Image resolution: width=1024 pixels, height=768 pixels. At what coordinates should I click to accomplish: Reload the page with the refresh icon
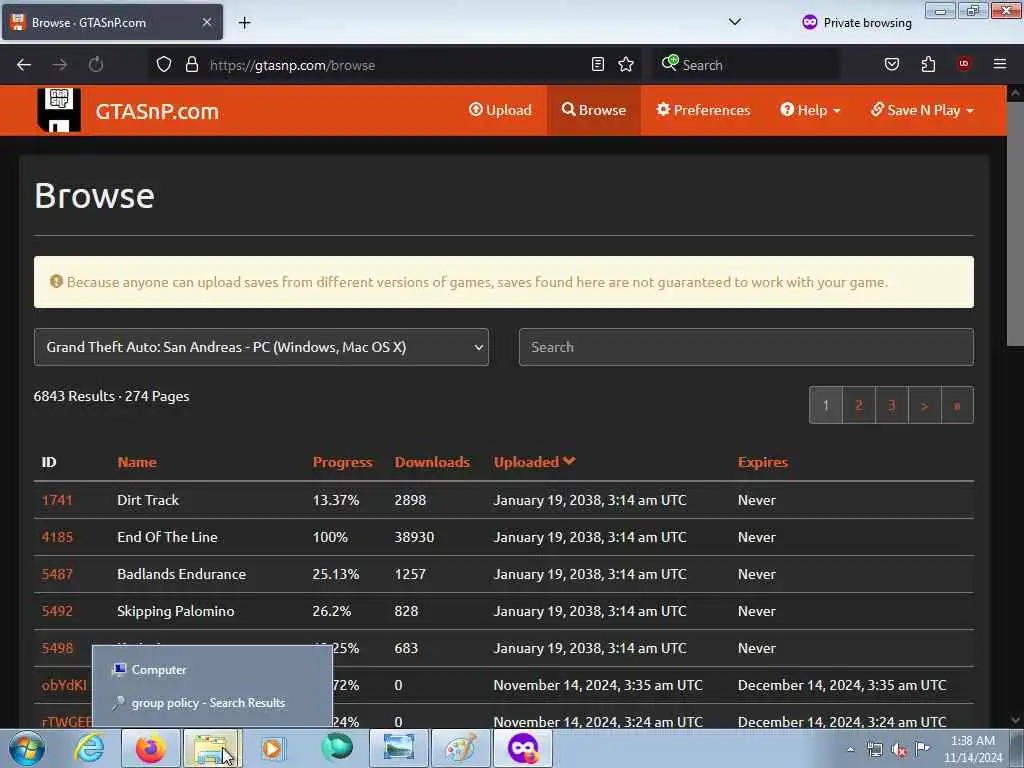coord(96,65)
